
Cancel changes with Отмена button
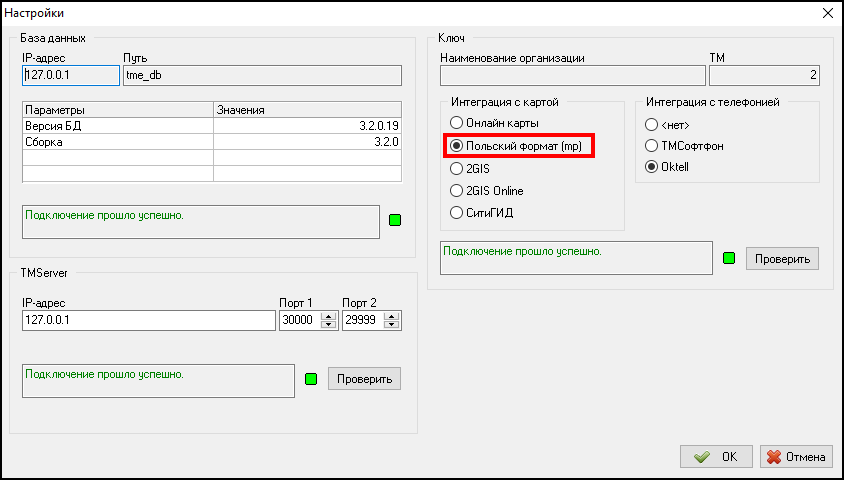tap(796, 457)
